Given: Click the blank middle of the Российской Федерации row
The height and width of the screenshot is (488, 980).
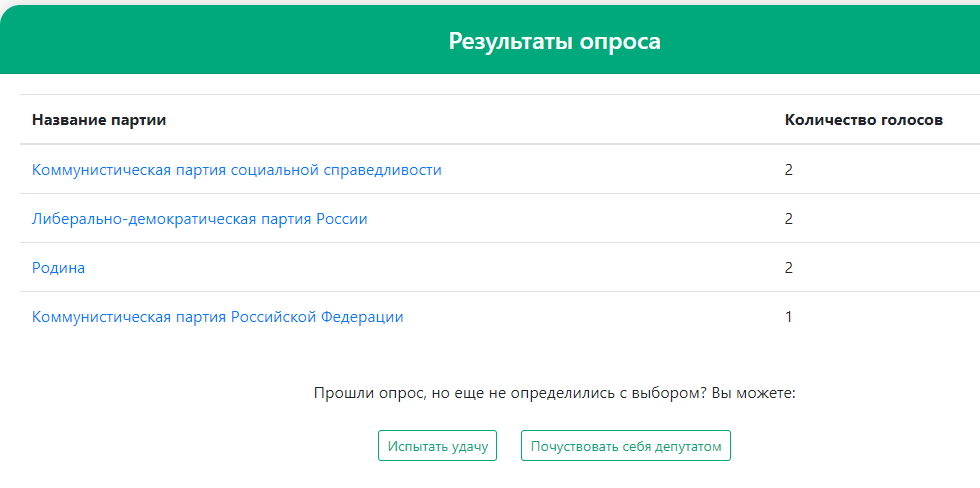Looking at the screenshot, I should [x=594, y=317].
